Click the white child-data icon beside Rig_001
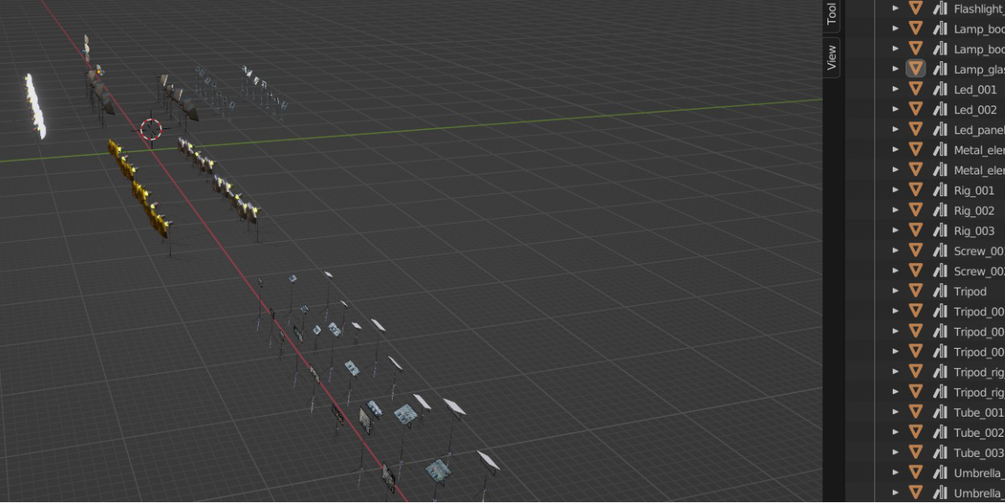 [x=940, y=190]
